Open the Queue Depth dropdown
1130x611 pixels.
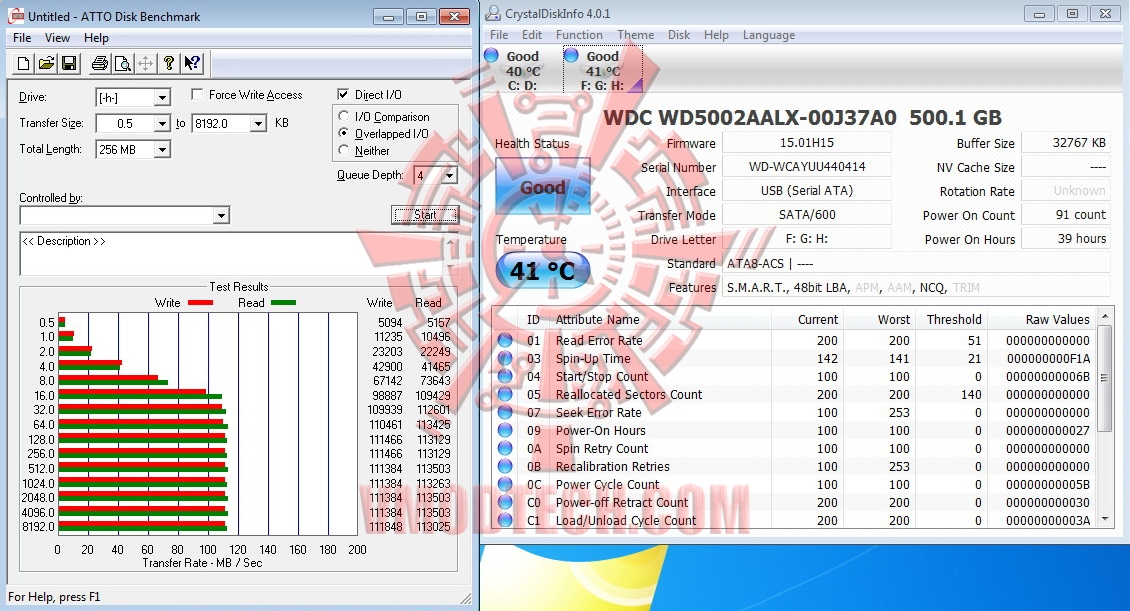[x=450, y=175]
